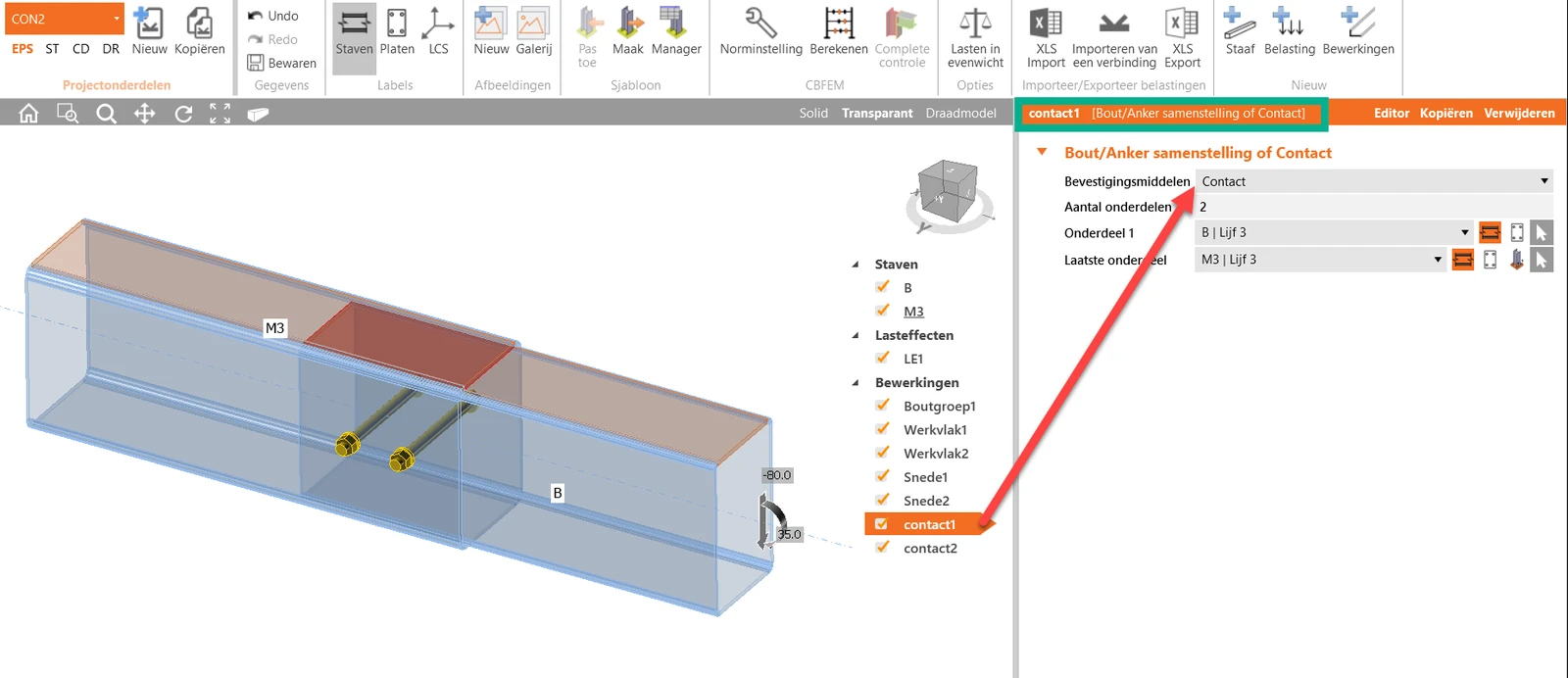This screenshot has height=678, width=1568.
Task: Collapse the Bewerkingen tree section
Action: tap(856, 383)
